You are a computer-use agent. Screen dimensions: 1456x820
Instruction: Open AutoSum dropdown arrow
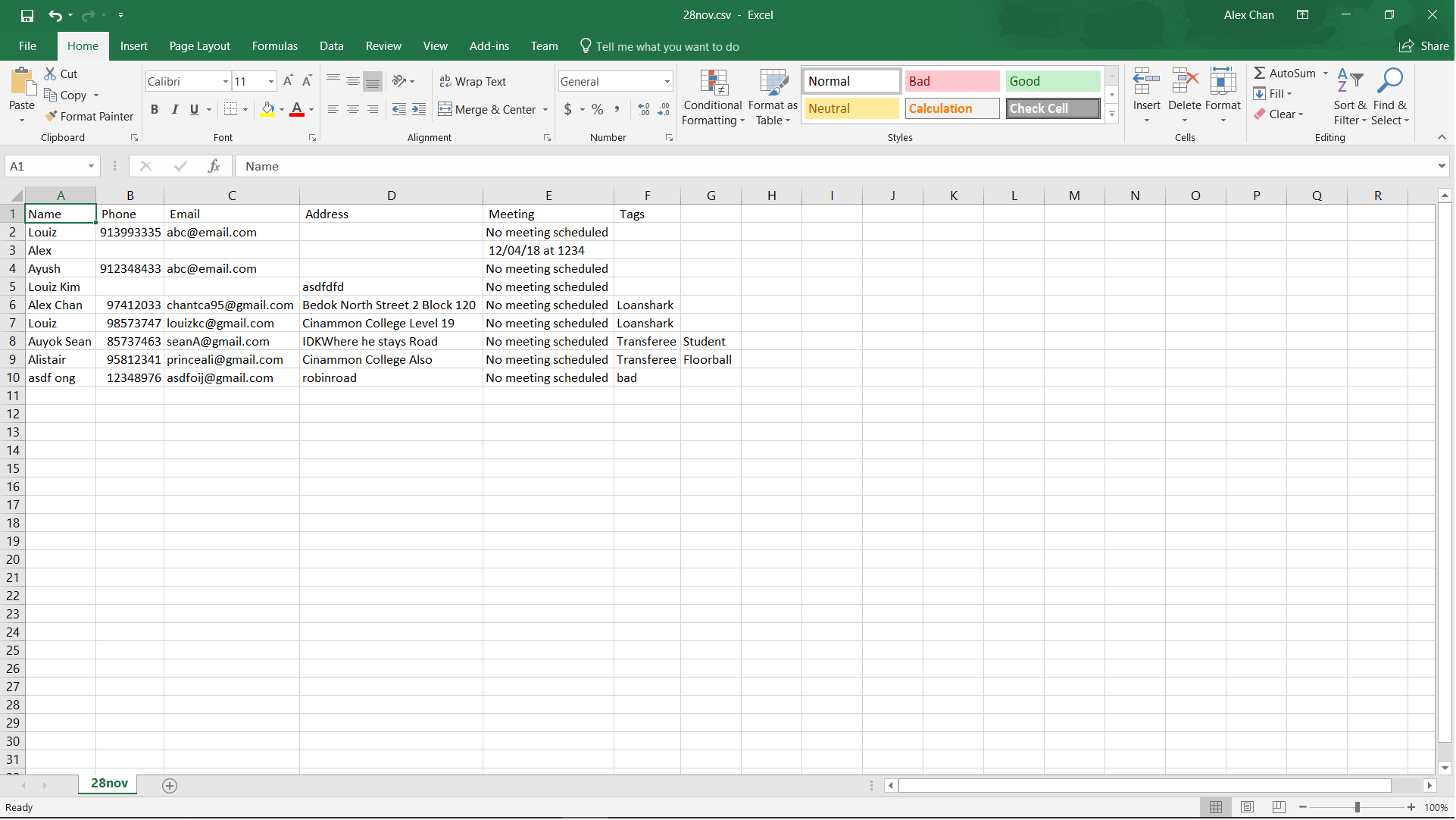point(1326,73)
